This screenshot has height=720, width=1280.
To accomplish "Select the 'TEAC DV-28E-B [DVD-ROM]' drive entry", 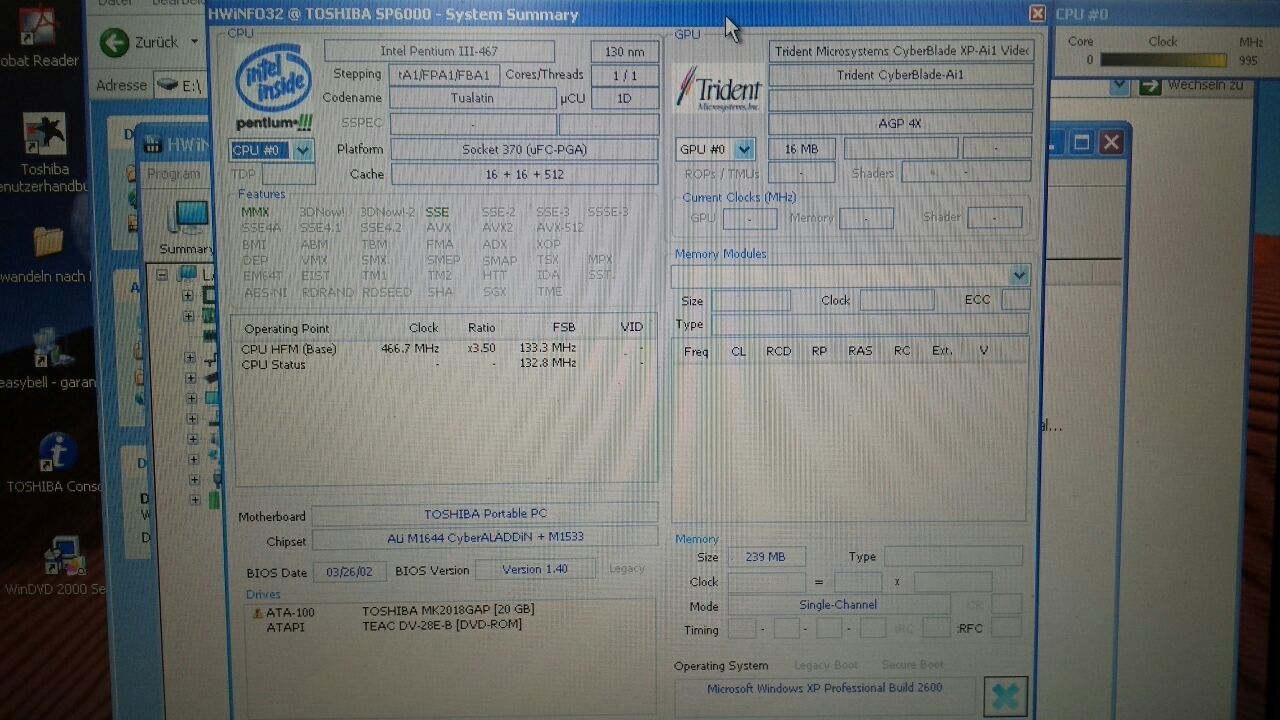I will 442,626.
